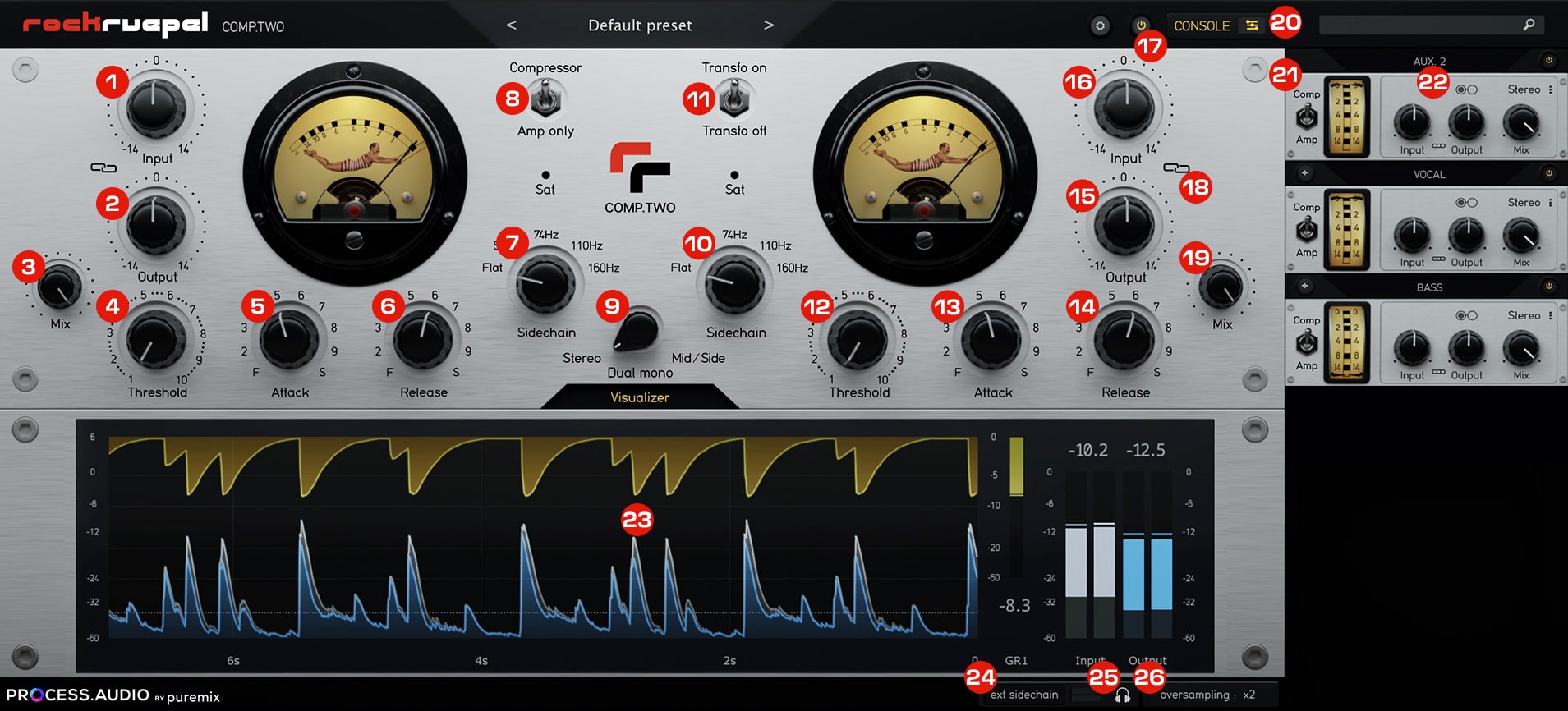Click the Stereo/Dual mono/Mid-Side mode knob

click(637, 331)
